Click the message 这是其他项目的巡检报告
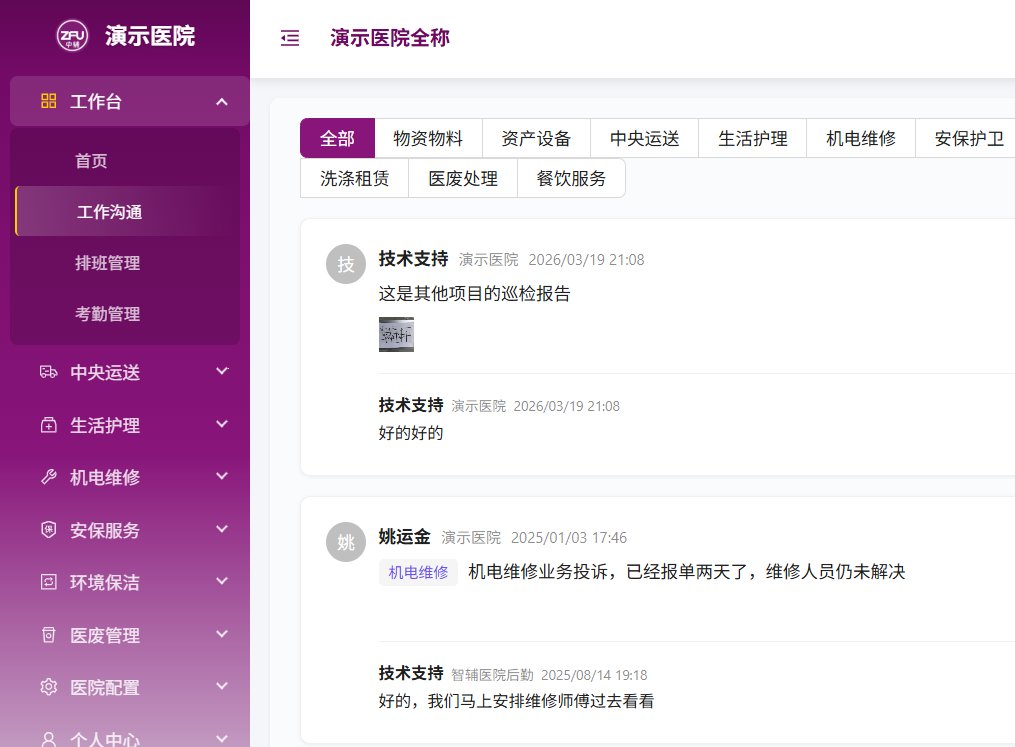1015x747 pixels. [x=474, y=293]
